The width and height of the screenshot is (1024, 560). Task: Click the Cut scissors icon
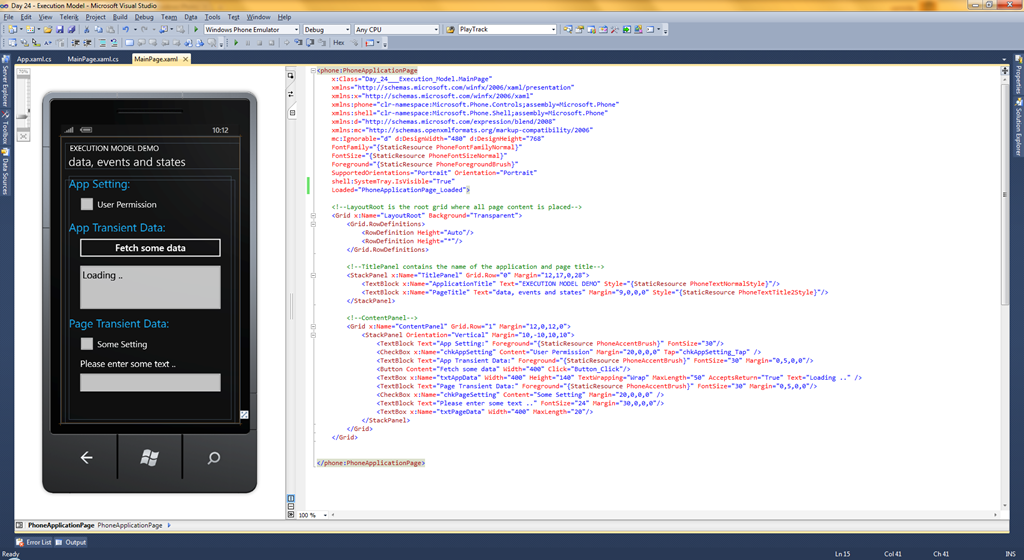pos(87,30)
